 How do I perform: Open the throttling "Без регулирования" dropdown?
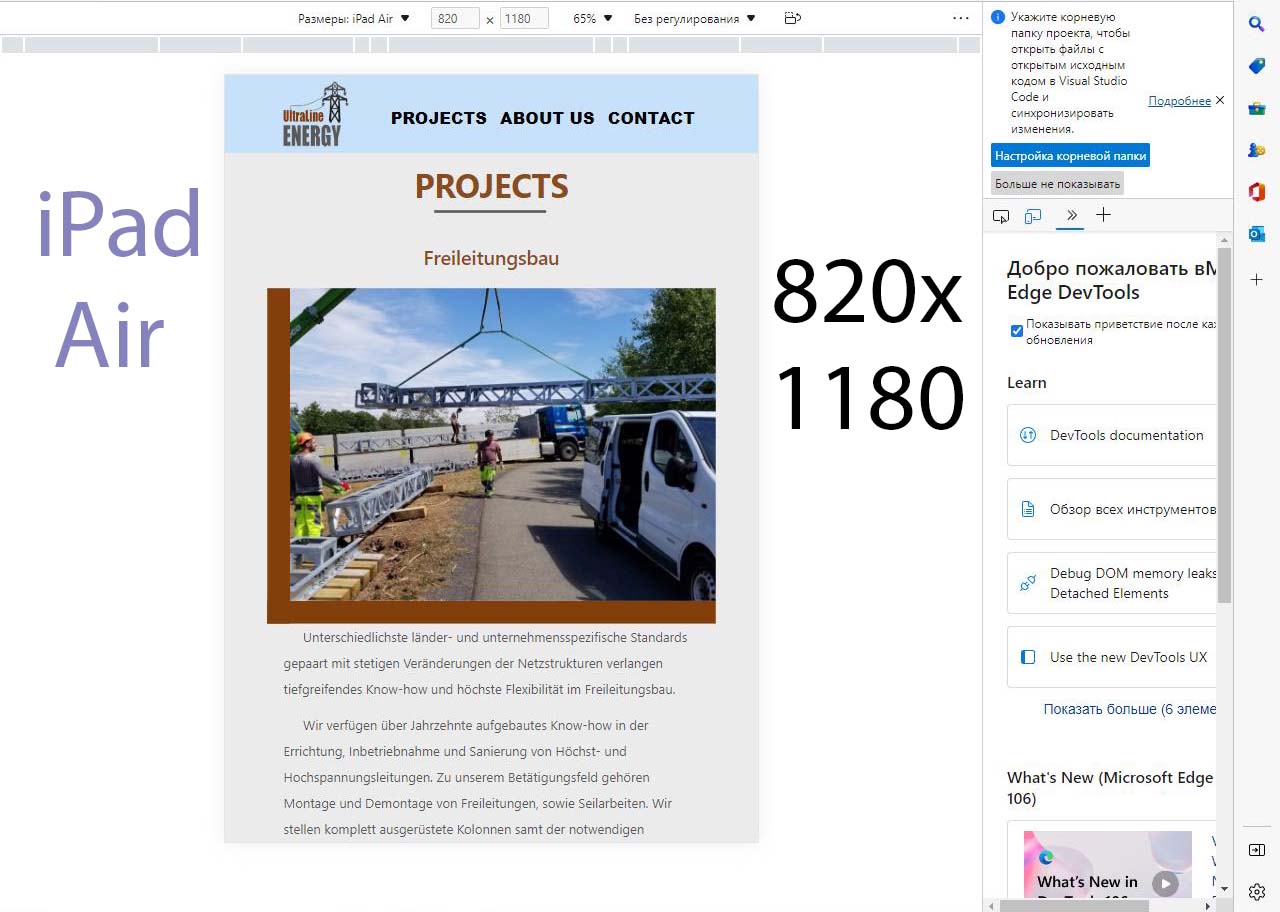pyautogui.click(x=695, y=18)
